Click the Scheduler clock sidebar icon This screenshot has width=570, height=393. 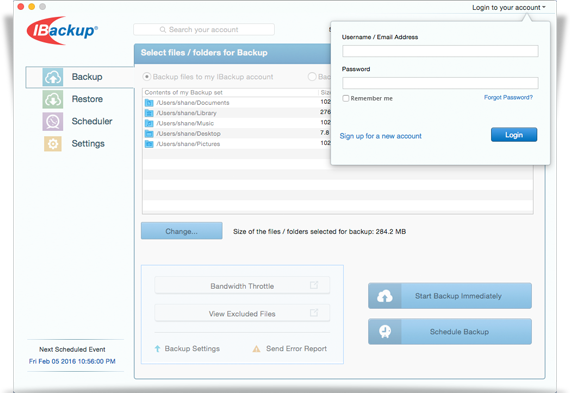53,121
